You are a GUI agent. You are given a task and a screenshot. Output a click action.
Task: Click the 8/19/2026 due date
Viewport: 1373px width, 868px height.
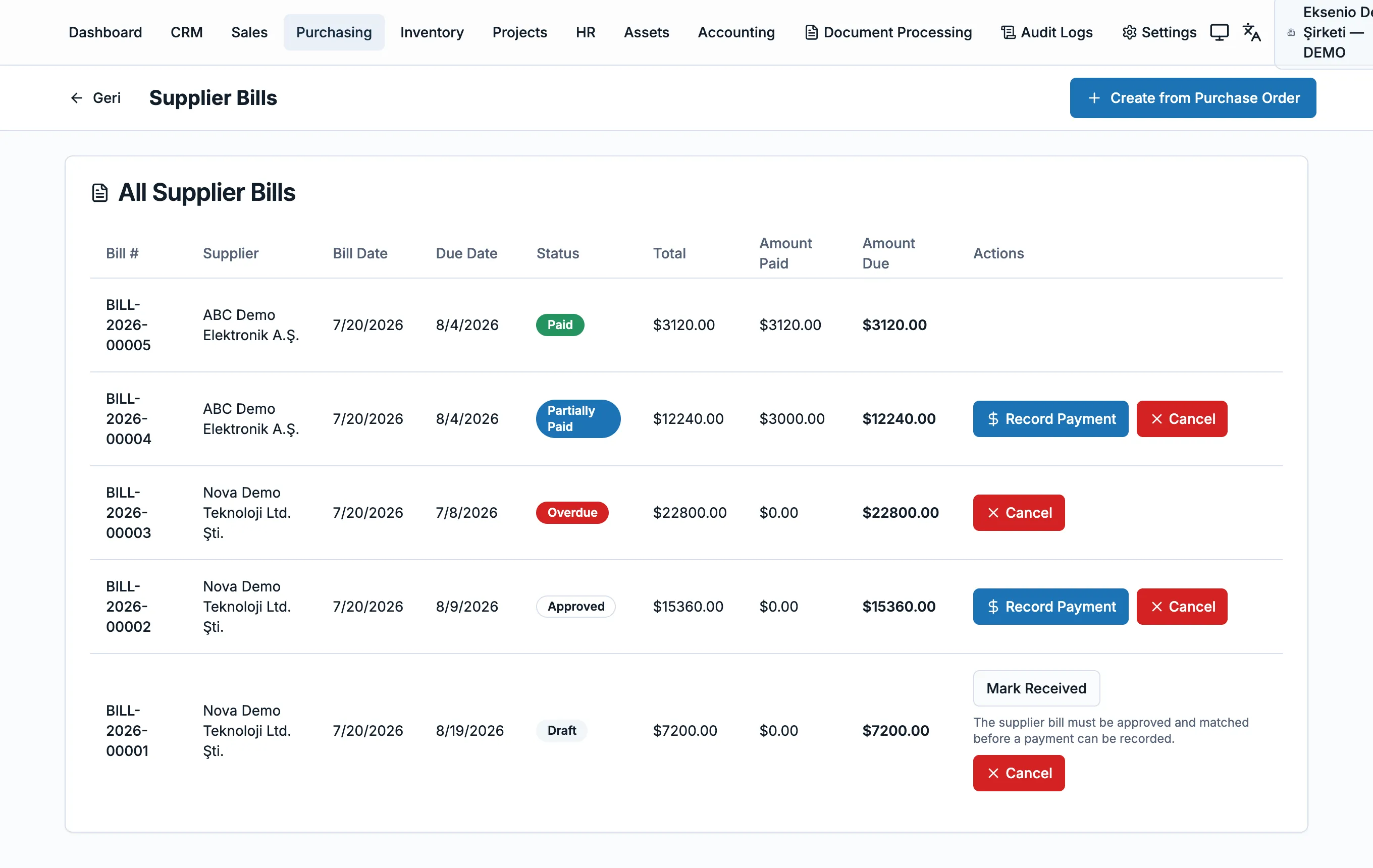tap(470, 731)
